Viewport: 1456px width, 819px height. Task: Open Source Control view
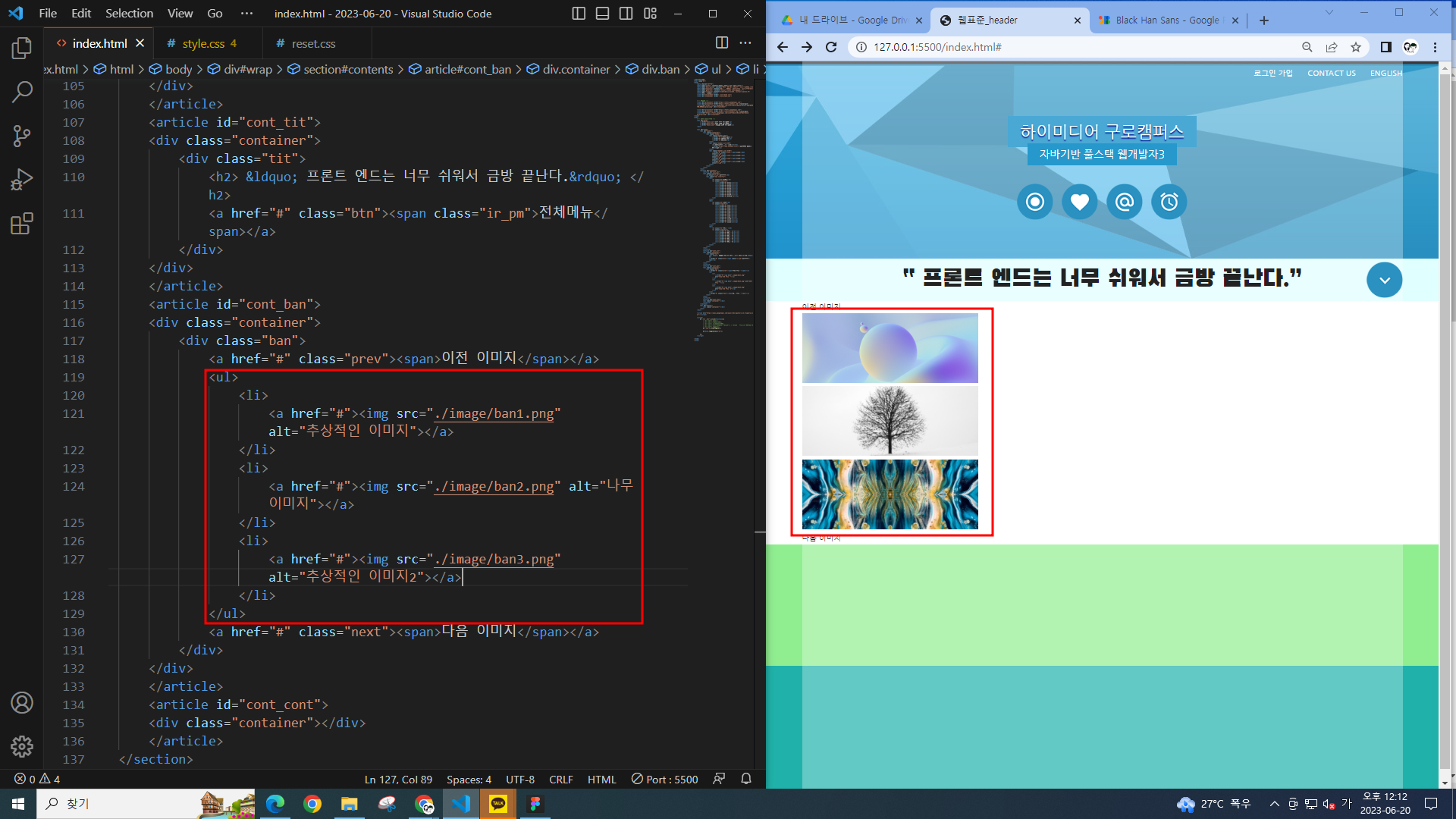pos(22,136)
